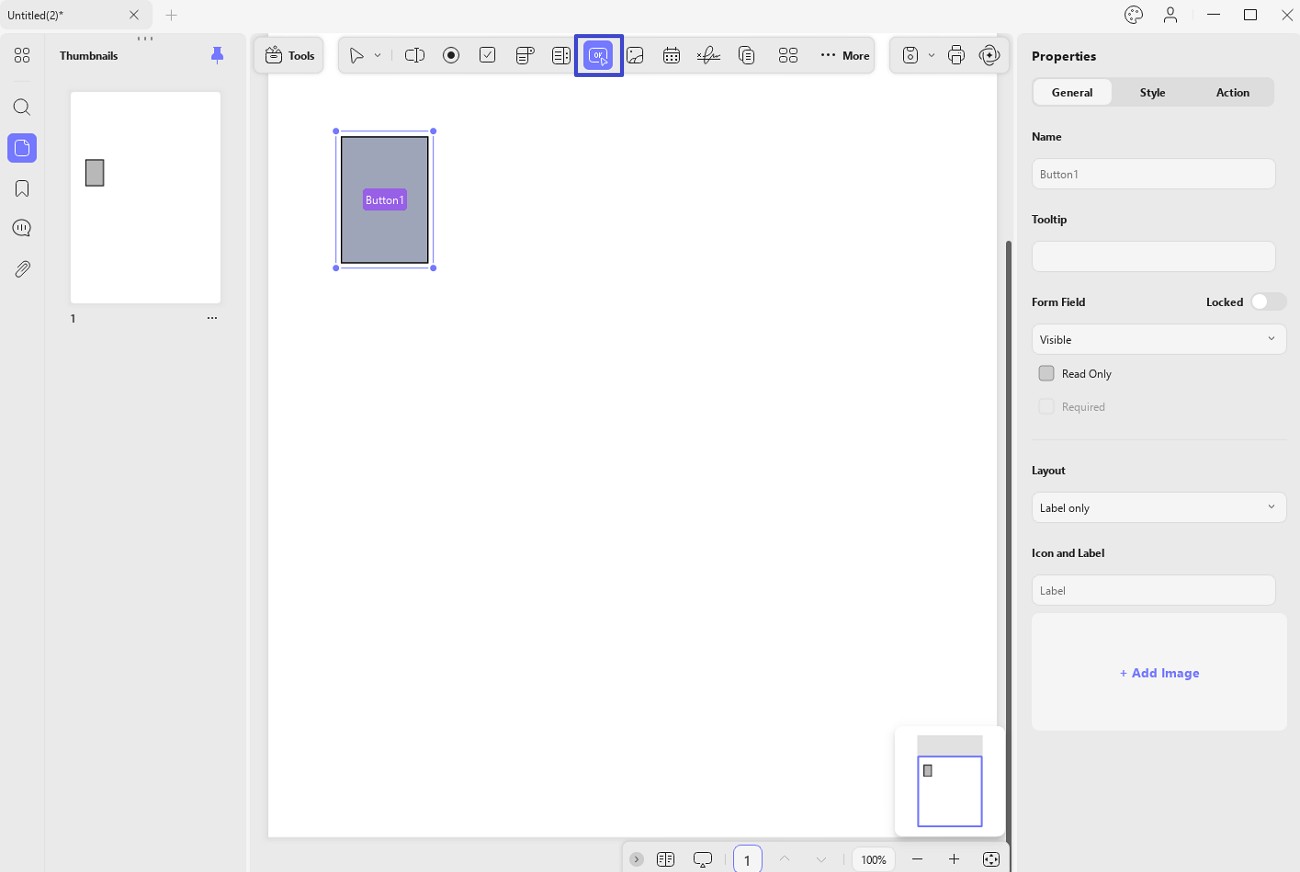
Task: Click the Label input field
Action: pyautogui.click(x=1153, y=590)
